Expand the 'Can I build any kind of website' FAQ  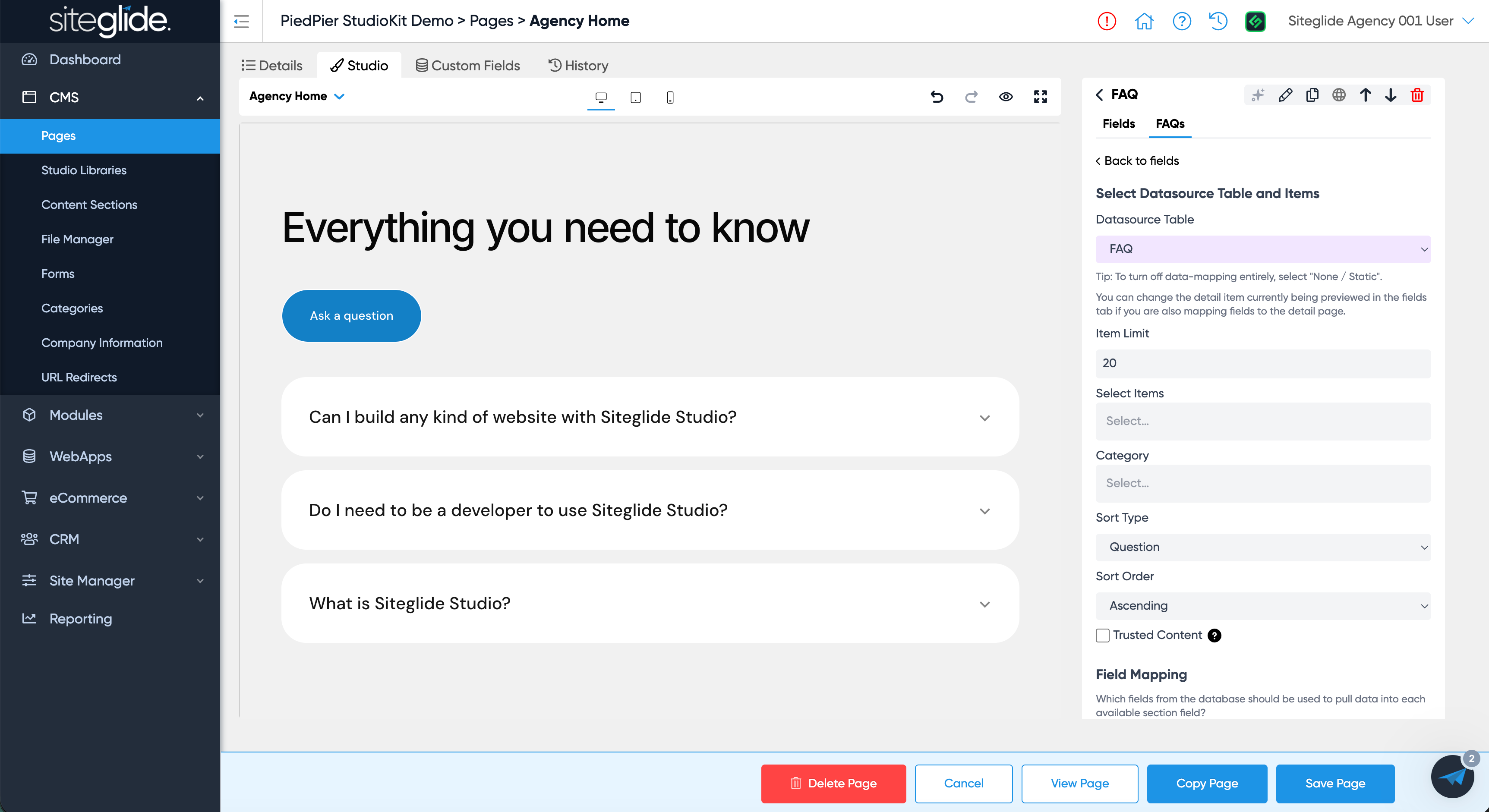click(650, 417)
